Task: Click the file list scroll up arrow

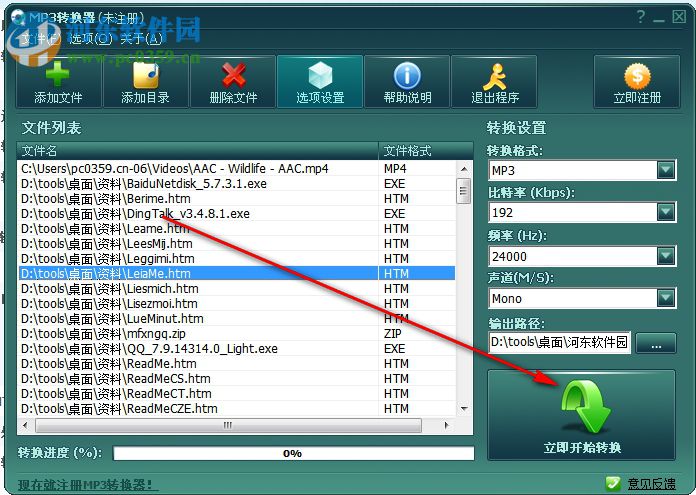Action: (464, 169)
